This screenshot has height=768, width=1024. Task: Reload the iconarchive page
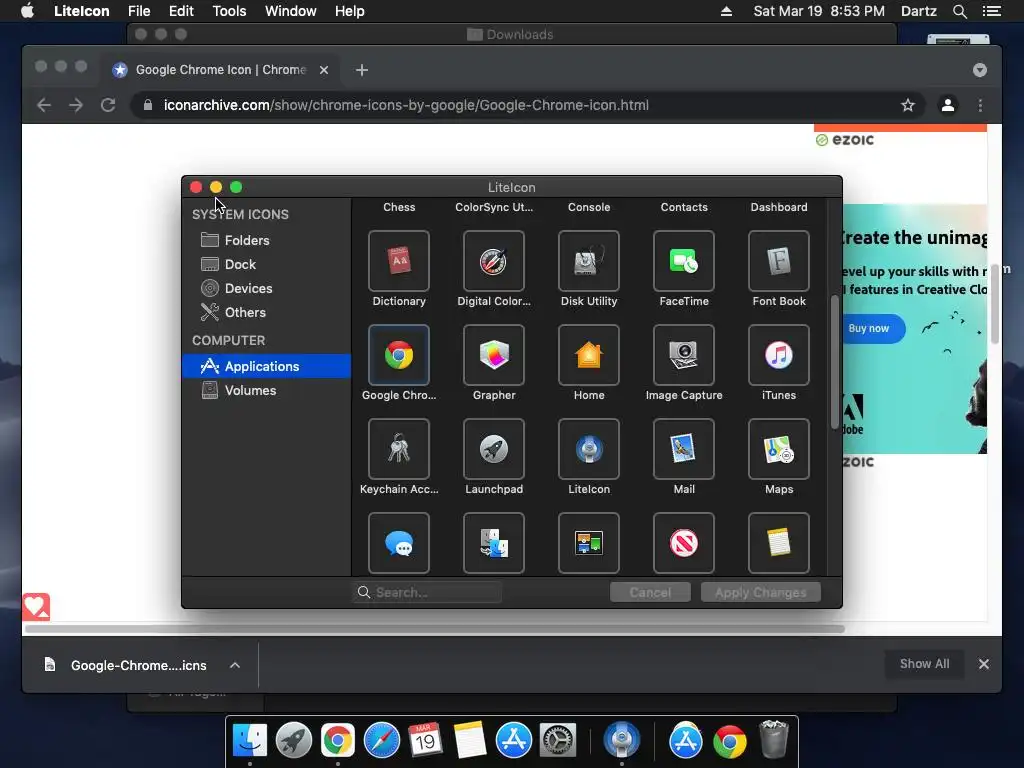tap(108, 105)
